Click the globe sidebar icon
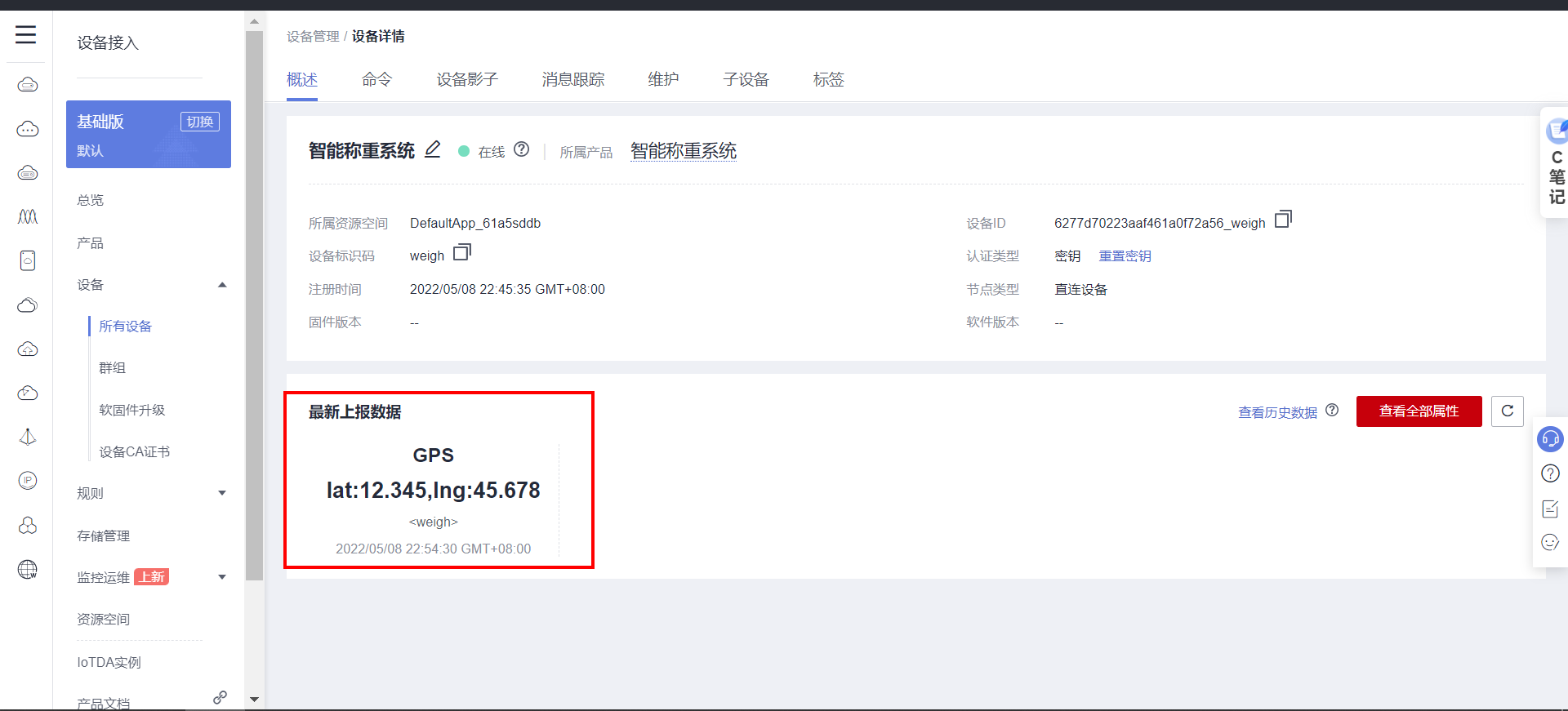The width and height of the screenshot is (1568, 711). coord(28,569)
